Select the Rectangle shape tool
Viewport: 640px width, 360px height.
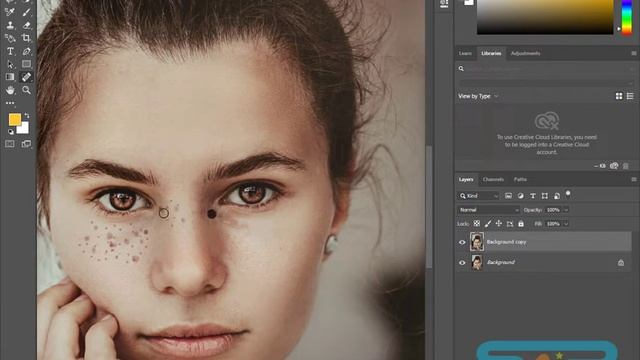click(x=27, y=64)
